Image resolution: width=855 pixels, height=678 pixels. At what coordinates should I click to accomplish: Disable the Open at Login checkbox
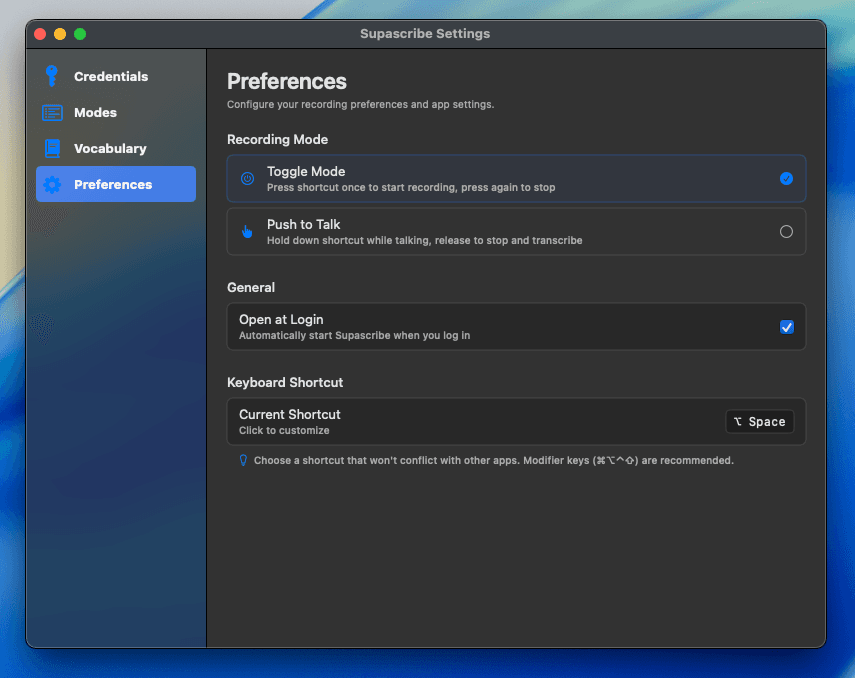pyautogui.click(x=787, y=326)
